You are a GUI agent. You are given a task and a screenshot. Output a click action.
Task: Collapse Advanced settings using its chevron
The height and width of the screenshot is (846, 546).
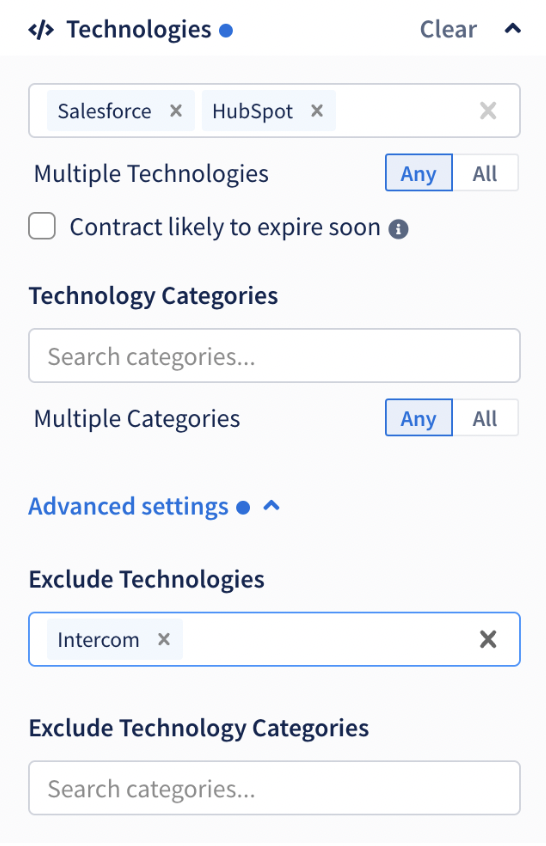pos(271,506)
